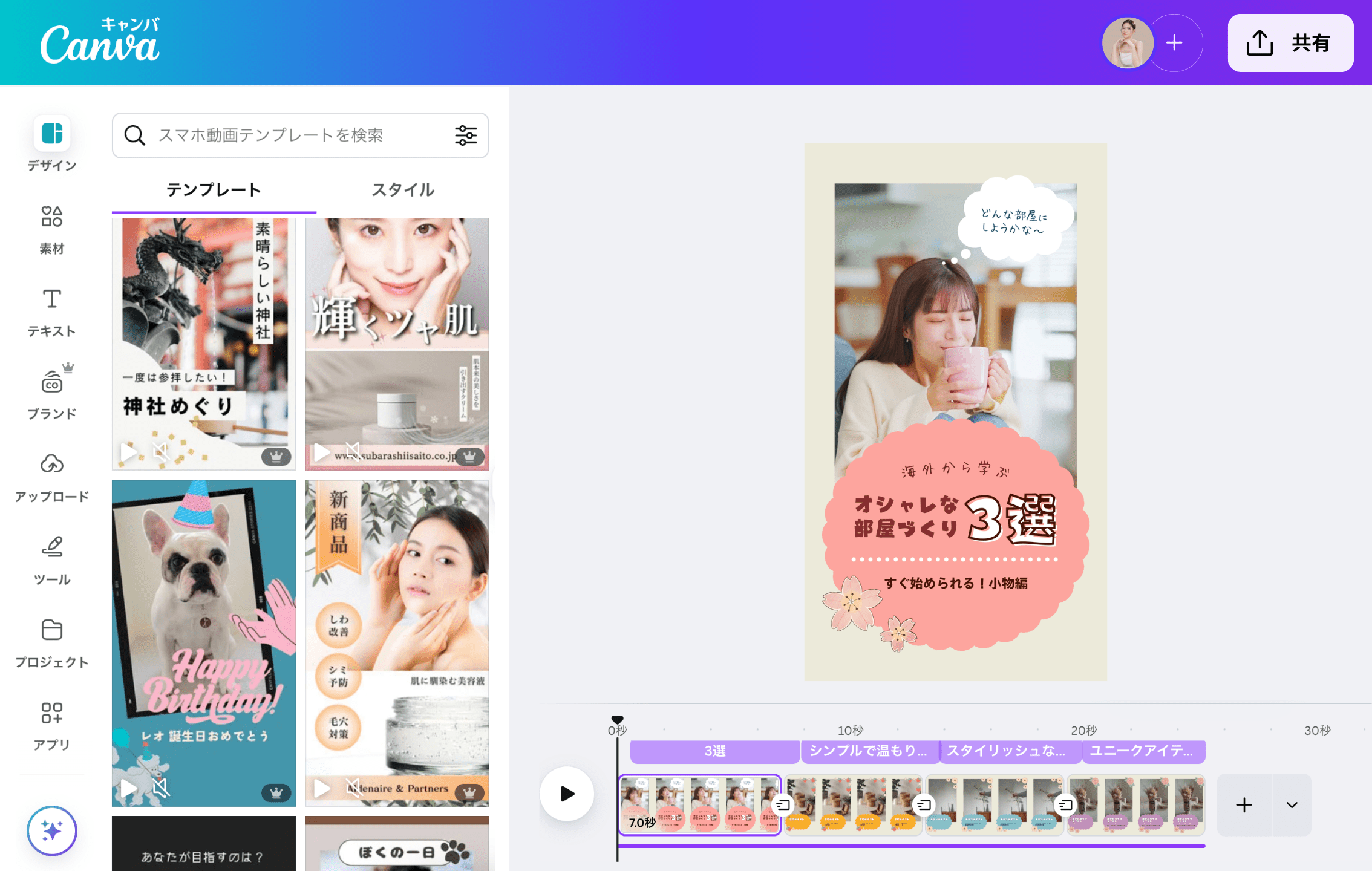Unmute the 輝くツャ肌 template audio
Image resolution: width=1372 pixels, height=871 pixels.
(353, 452)
